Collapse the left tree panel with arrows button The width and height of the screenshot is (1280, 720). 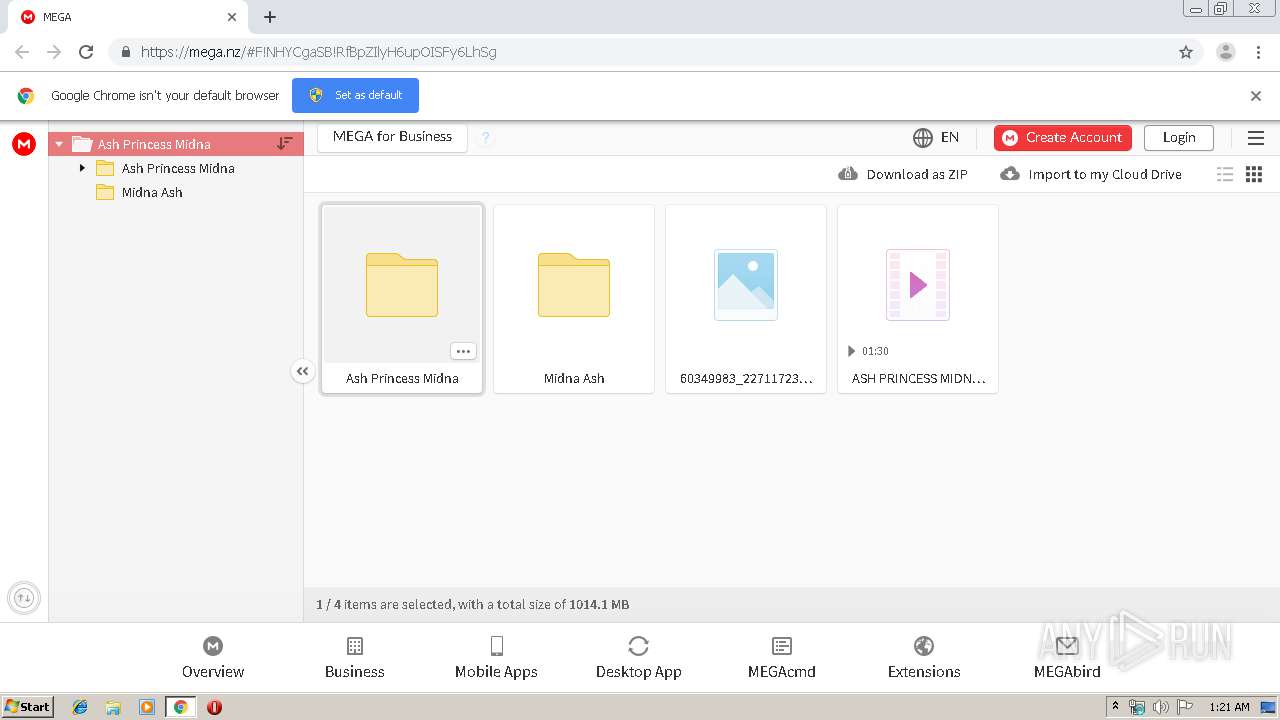tap(303, 371)
